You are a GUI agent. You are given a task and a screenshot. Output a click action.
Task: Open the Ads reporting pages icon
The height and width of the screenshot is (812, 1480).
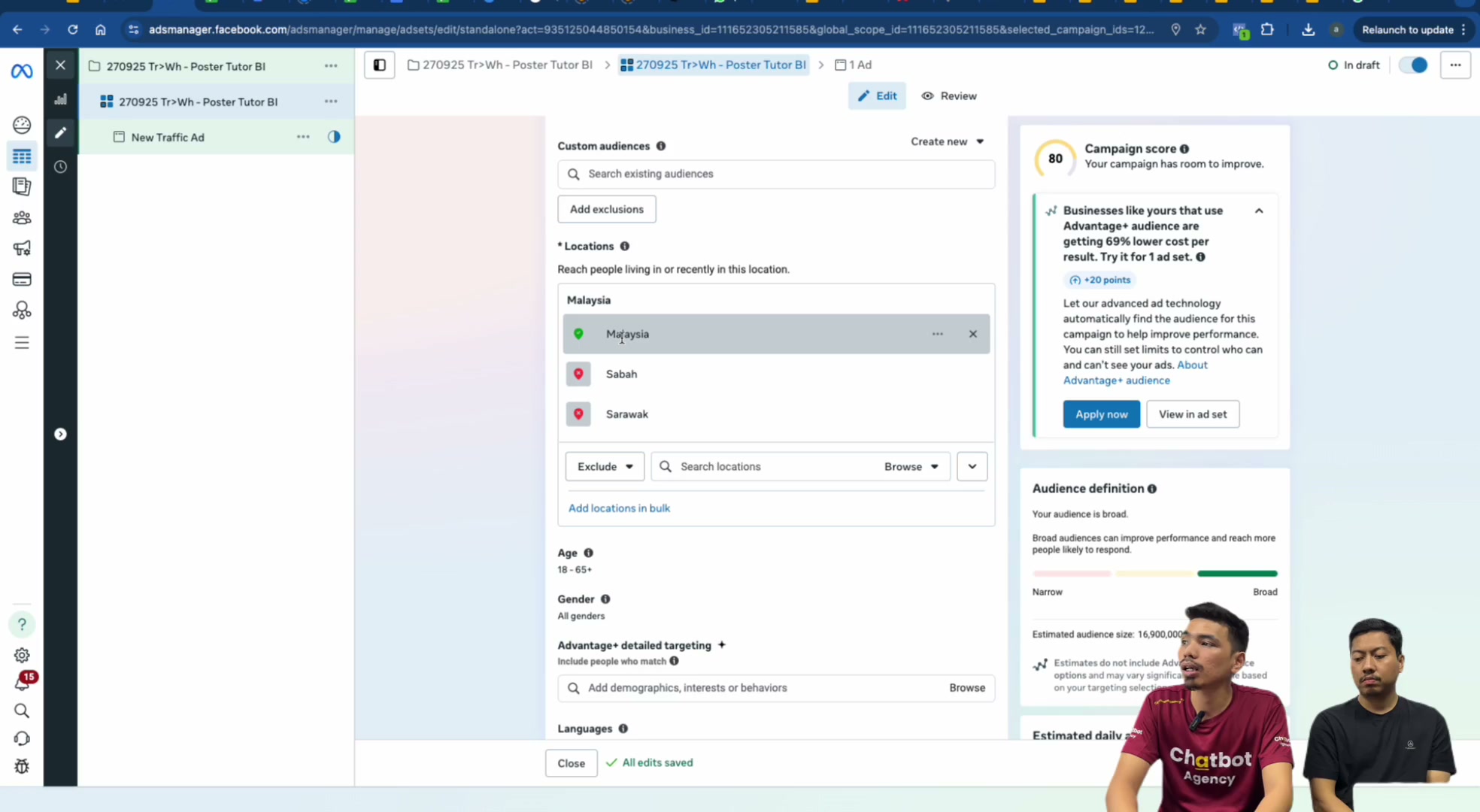pyautogui.click(x=22, y=186)
